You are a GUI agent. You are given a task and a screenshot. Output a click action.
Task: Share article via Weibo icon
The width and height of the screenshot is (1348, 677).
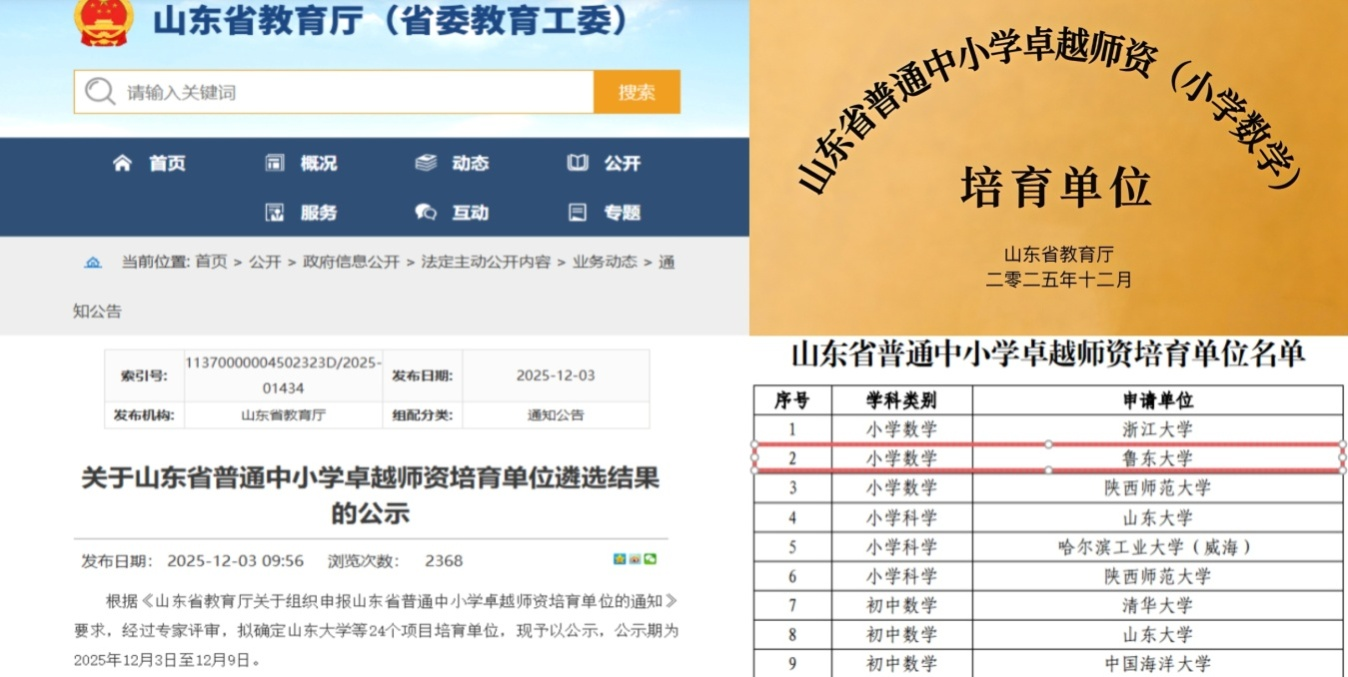635,559
